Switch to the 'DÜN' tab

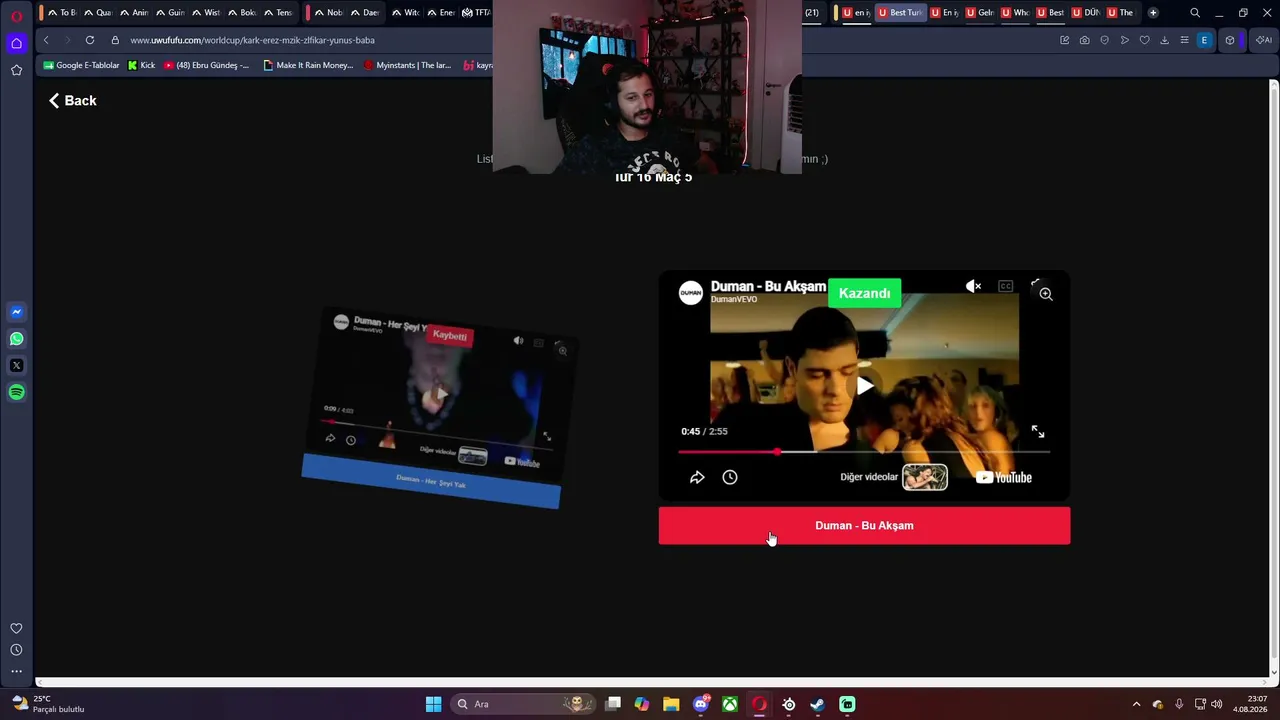pyautogui.click(x=1085, y=13)
